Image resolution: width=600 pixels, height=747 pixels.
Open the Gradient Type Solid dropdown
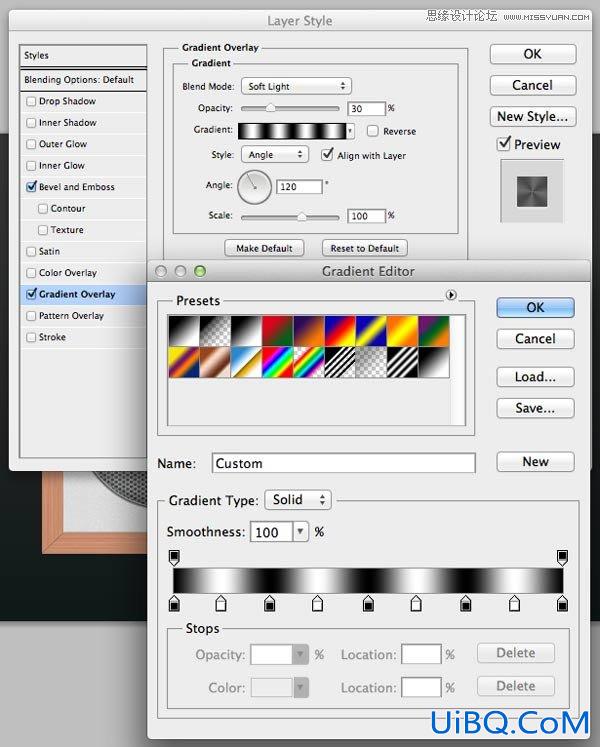(x=298, y=500)
